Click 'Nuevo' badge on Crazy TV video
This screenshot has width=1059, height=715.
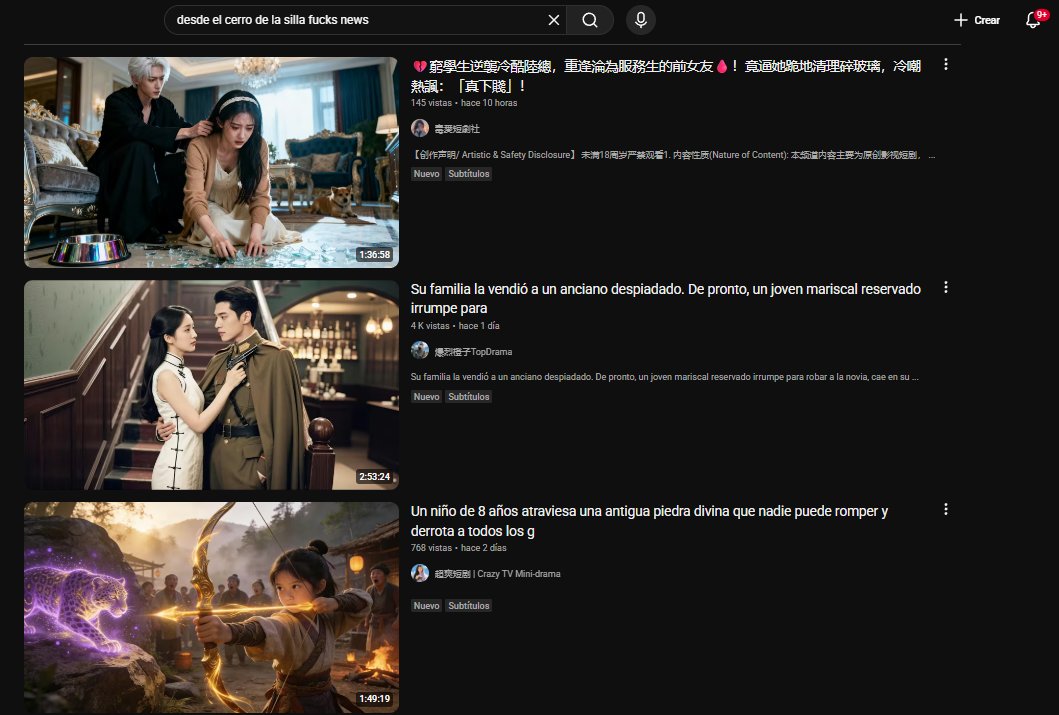tap(426, 606)
